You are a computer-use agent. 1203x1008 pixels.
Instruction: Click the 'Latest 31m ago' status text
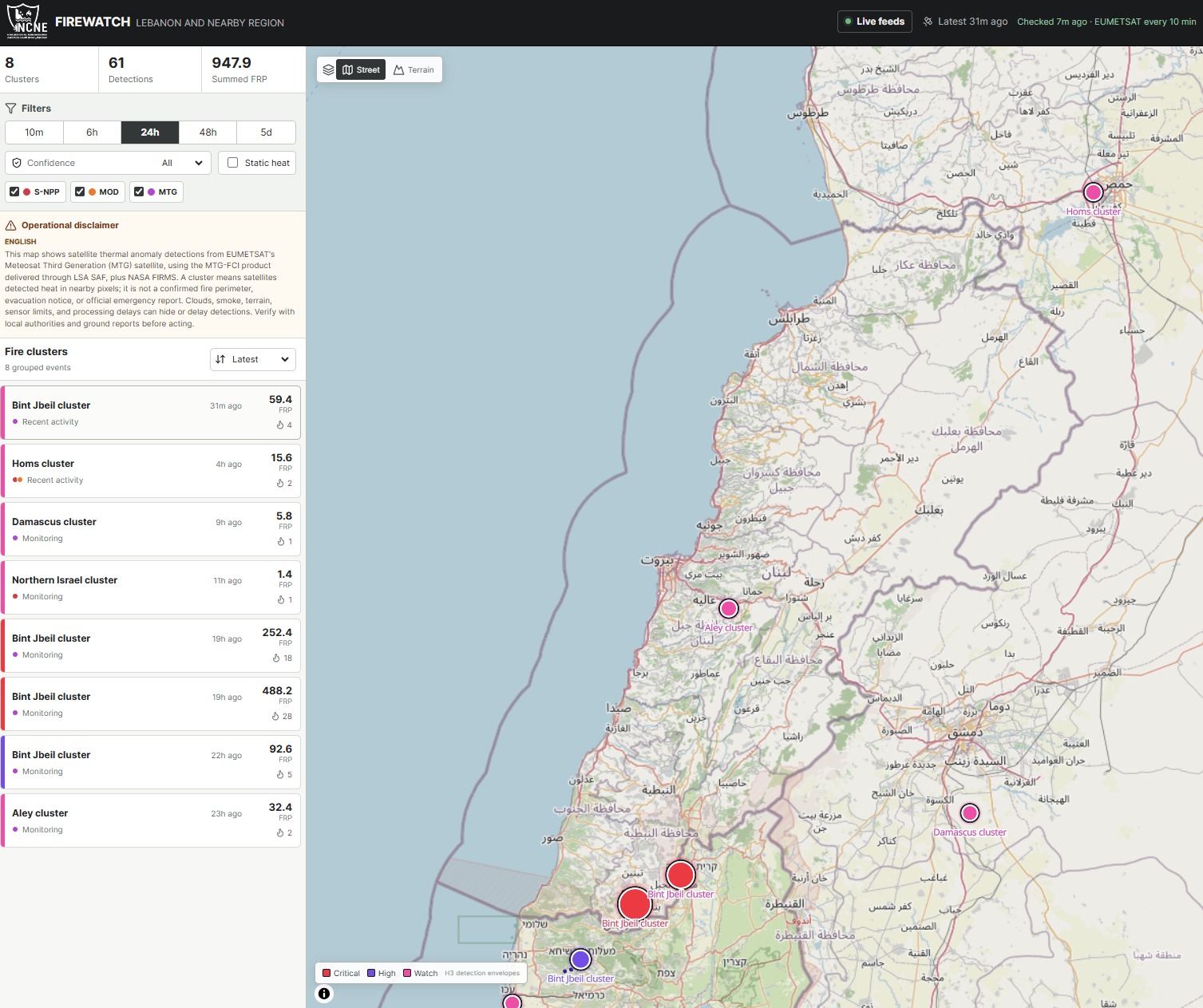click(972, 22)
